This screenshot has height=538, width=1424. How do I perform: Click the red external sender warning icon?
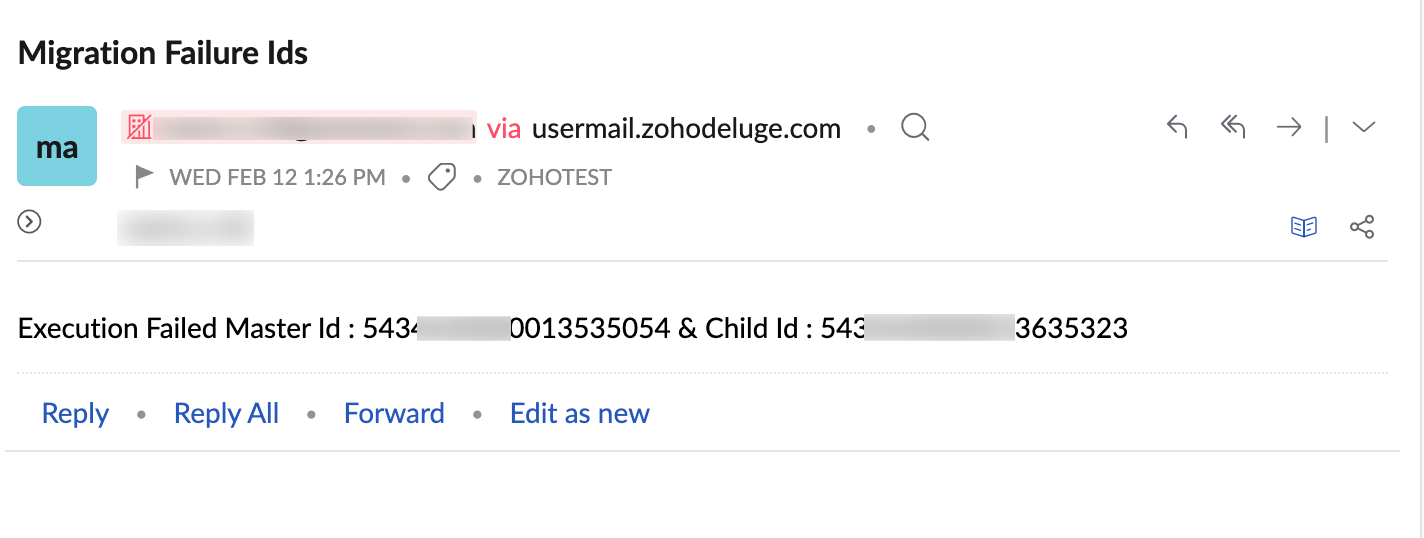pos(138,127)
